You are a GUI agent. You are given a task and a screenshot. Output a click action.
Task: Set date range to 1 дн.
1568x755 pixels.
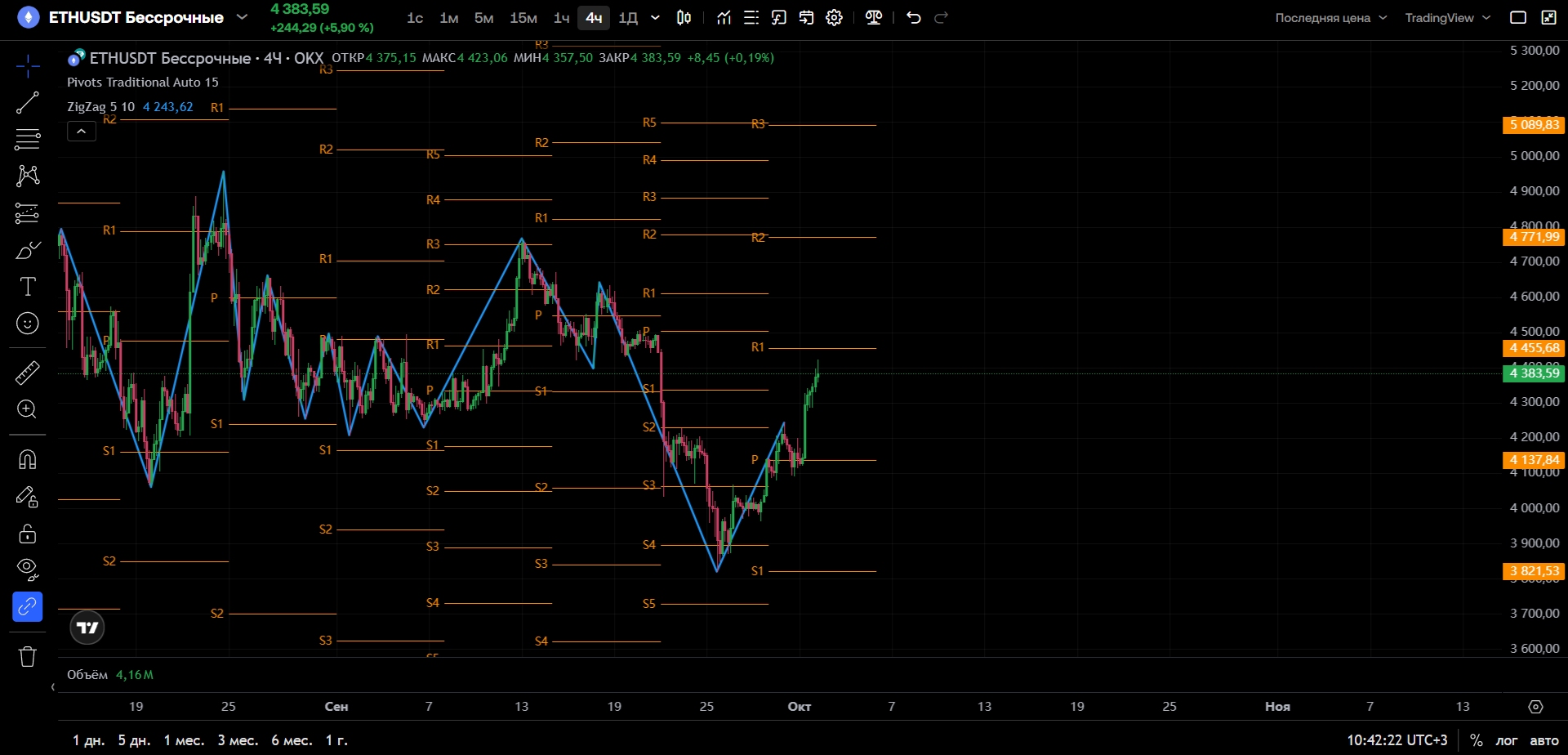click(x=88, y=740)
